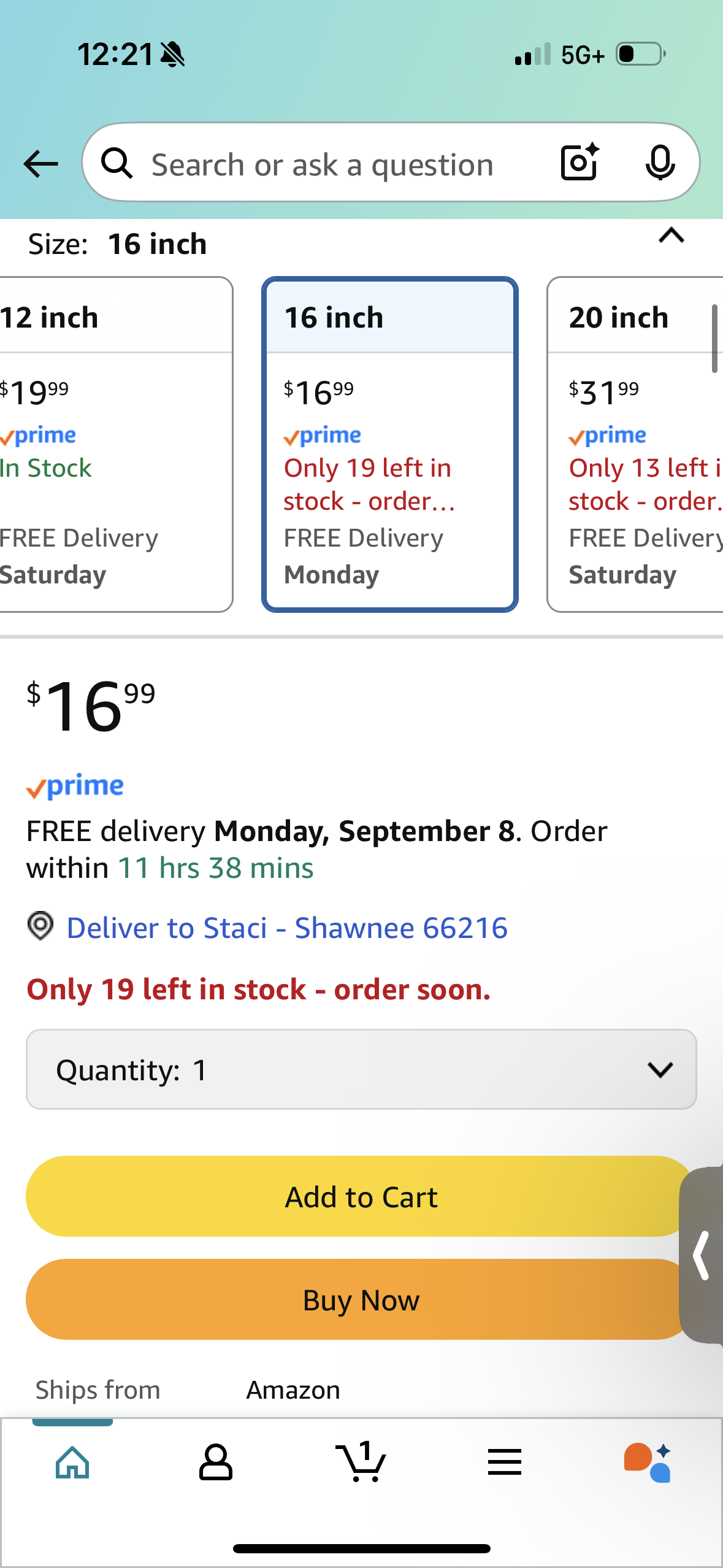Go to Home tab icon

click(x=72, y=1462)
